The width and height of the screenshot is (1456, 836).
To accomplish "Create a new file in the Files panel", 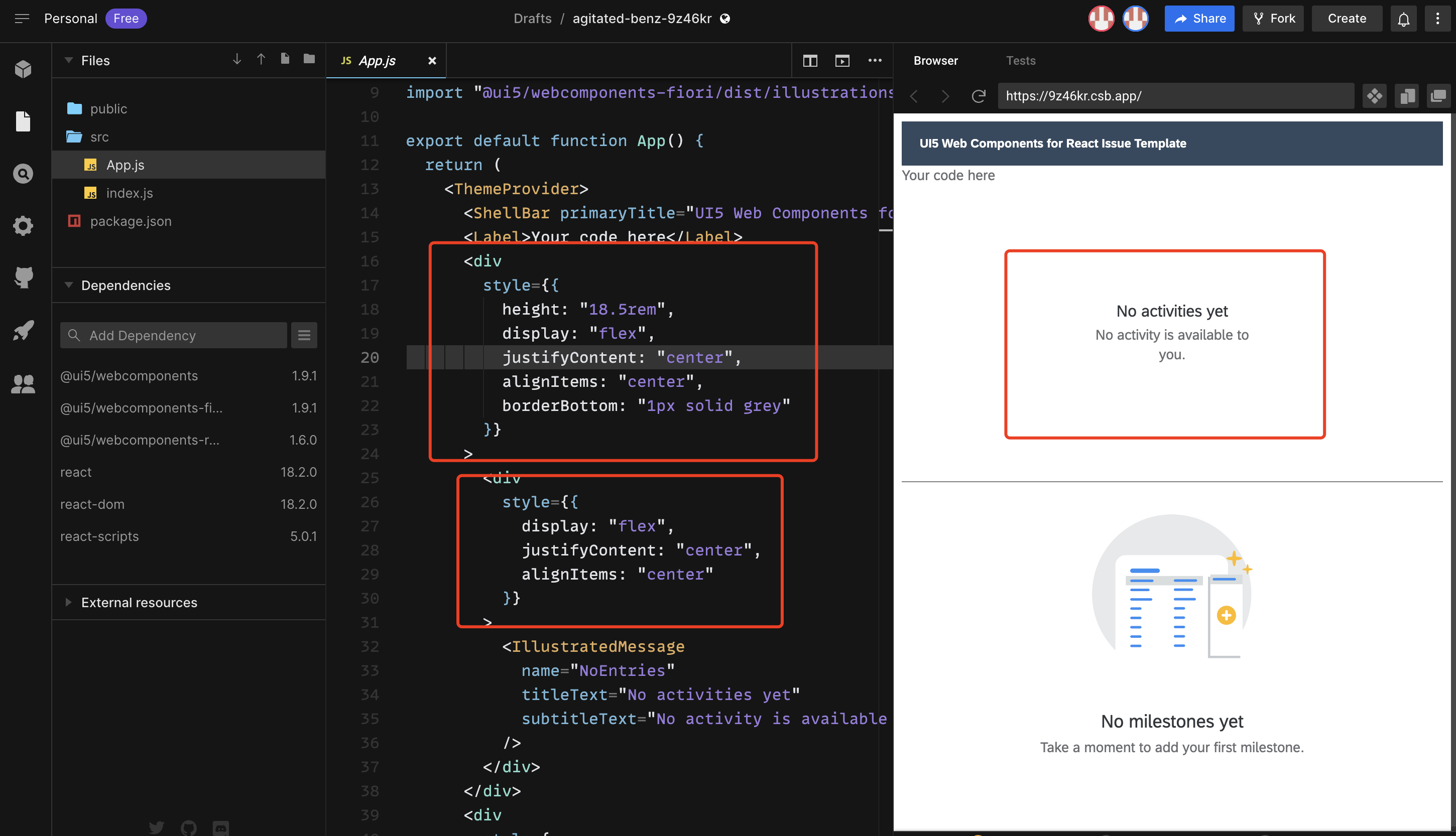I will [285, 59].
